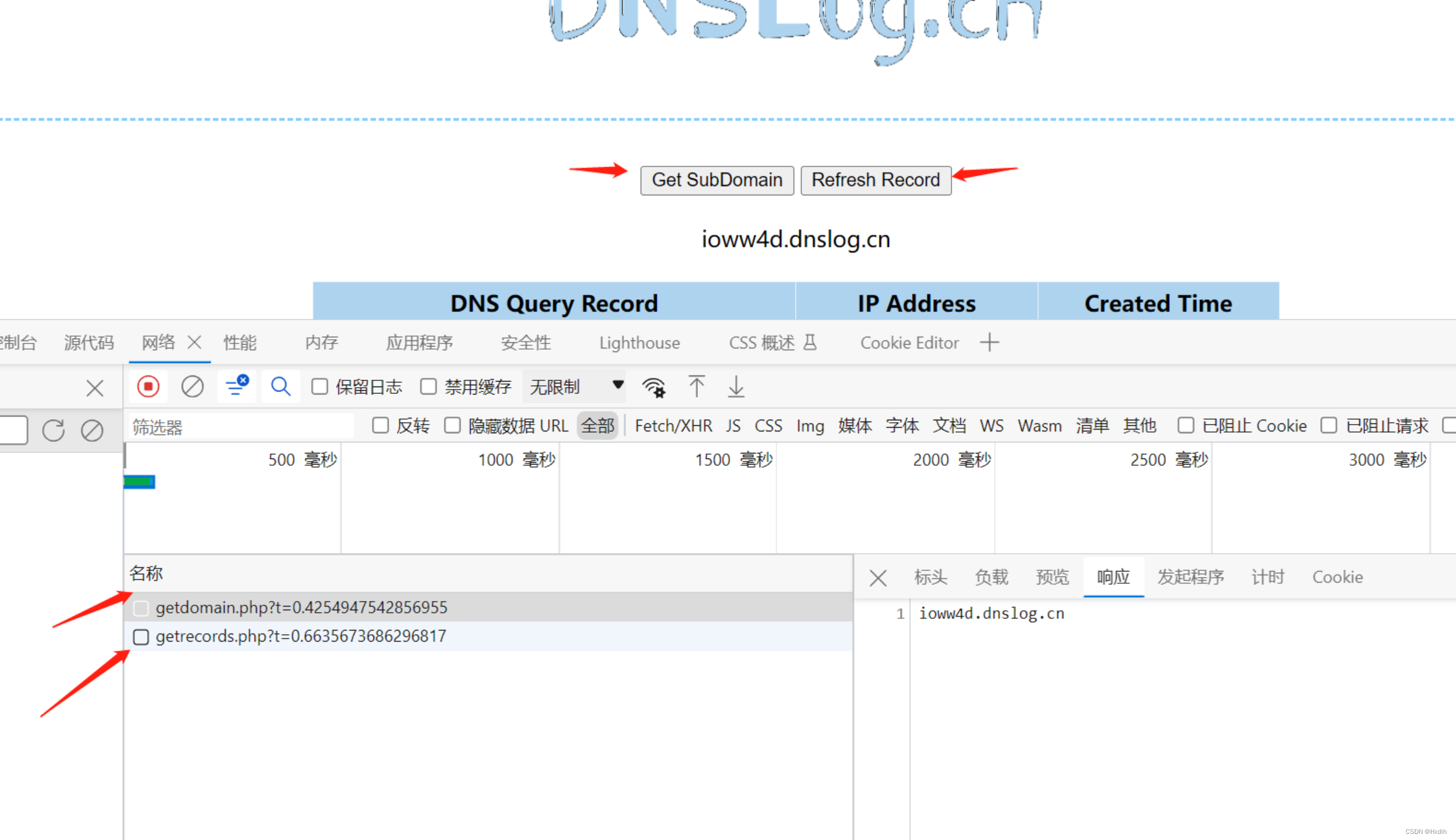Toggle the network filter bar
This screenshot has height=840, width=1456.
tap(237, 387)
